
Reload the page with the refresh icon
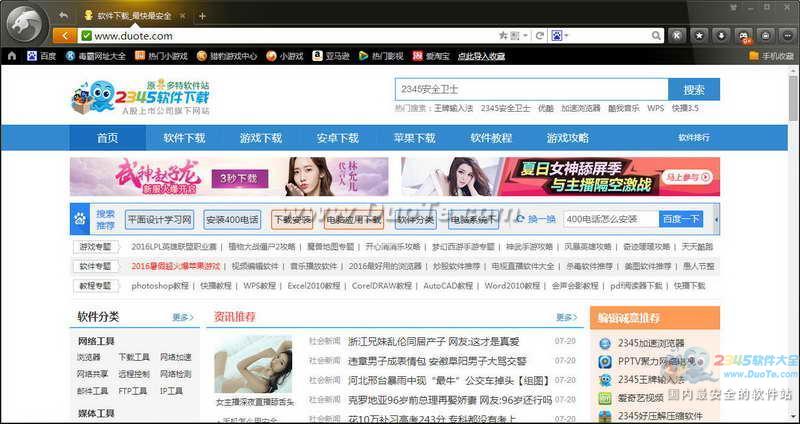click(539, 36)
